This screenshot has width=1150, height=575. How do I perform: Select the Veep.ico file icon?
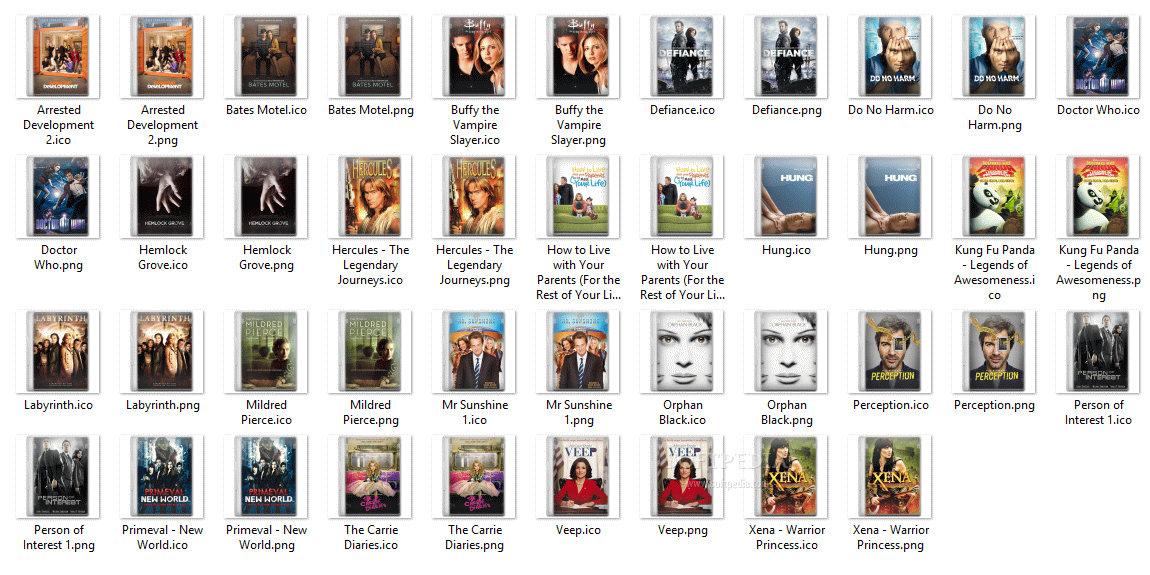tap(579, 477)
